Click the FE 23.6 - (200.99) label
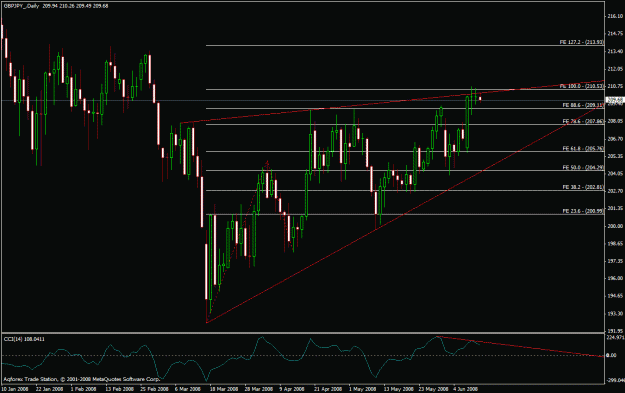The height and width of the screenshot is (393, 625). (583, 211)
